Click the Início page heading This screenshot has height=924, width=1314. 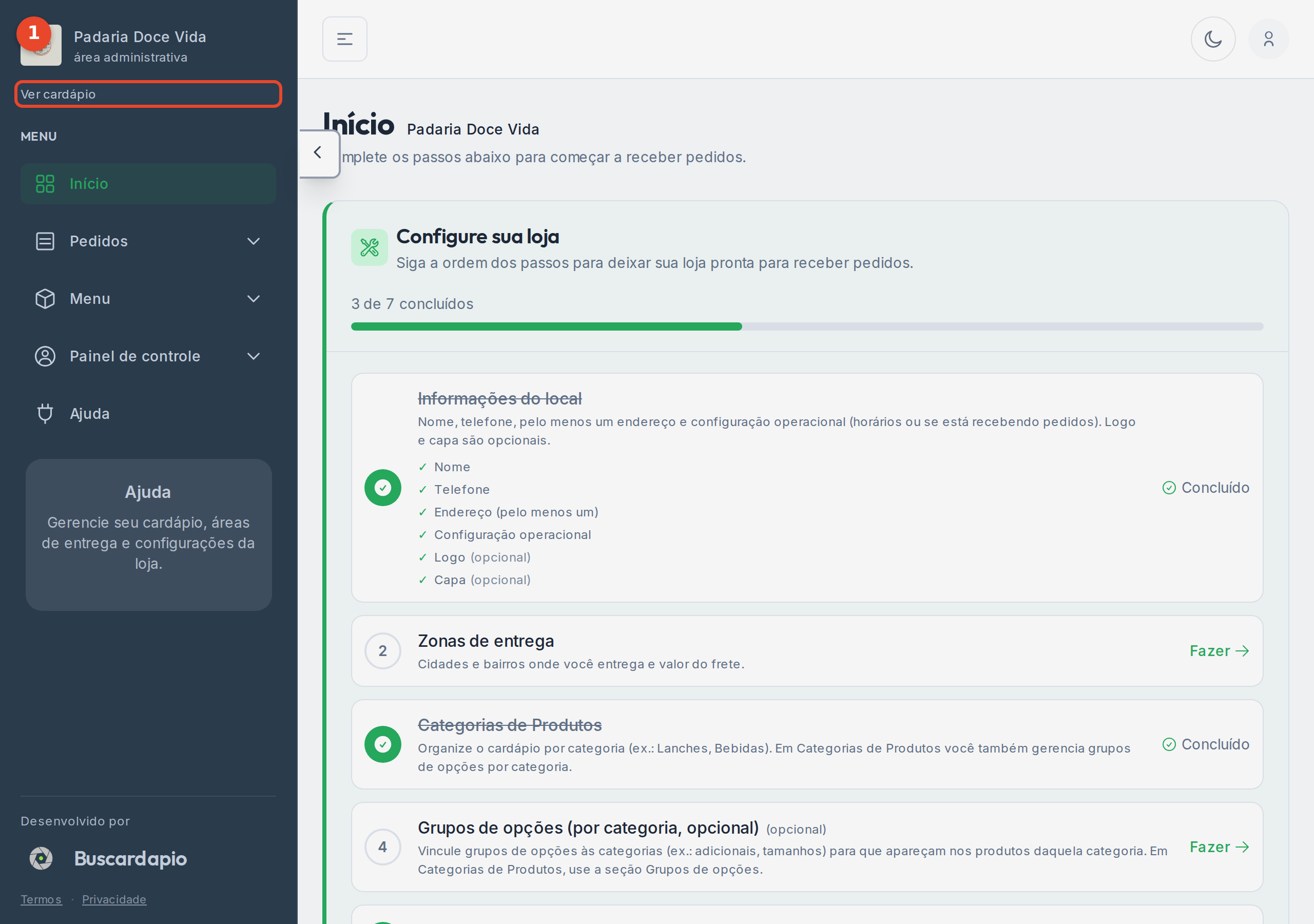[x=359, y=124]
